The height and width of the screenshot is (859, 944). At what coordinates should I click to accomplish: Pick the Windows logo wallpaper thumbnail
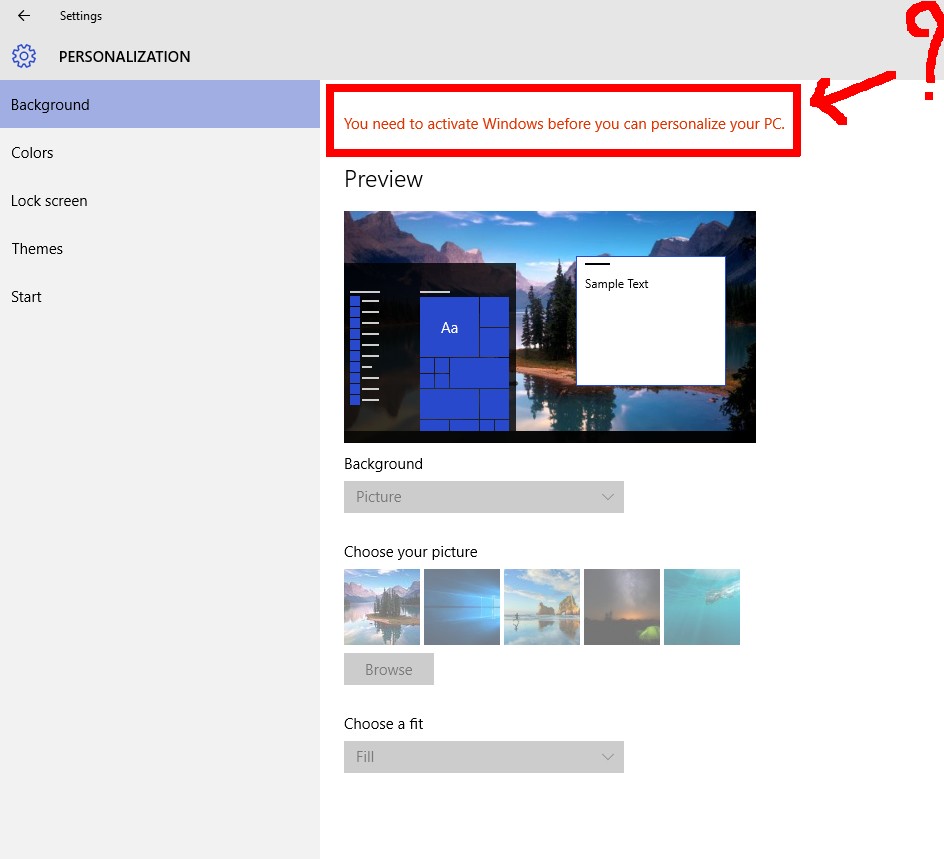[x=462, y=607]
